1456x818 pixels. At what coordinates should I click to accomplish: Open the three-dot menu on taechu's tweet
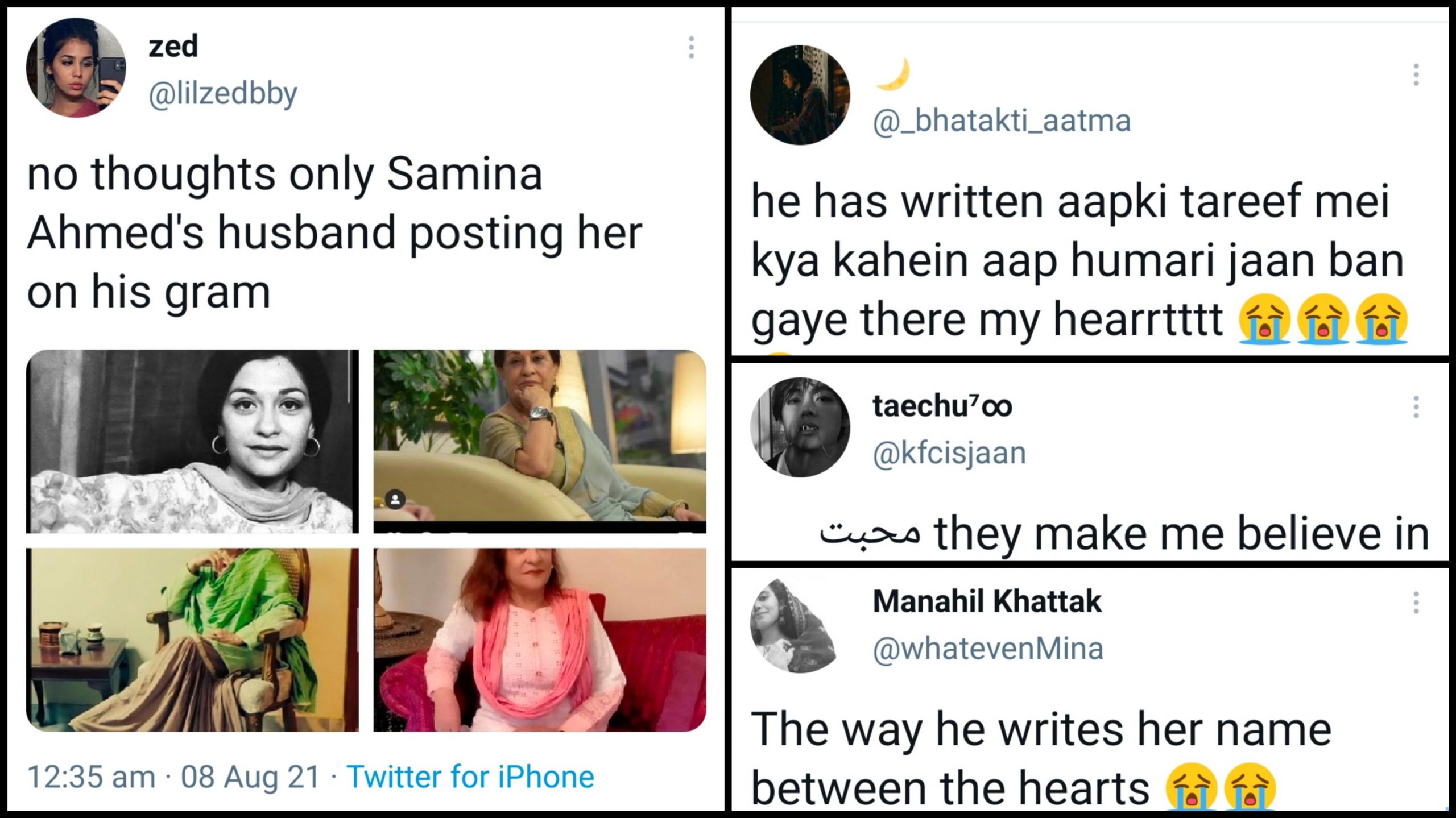pyautogui.click(x=1416, y=407)
